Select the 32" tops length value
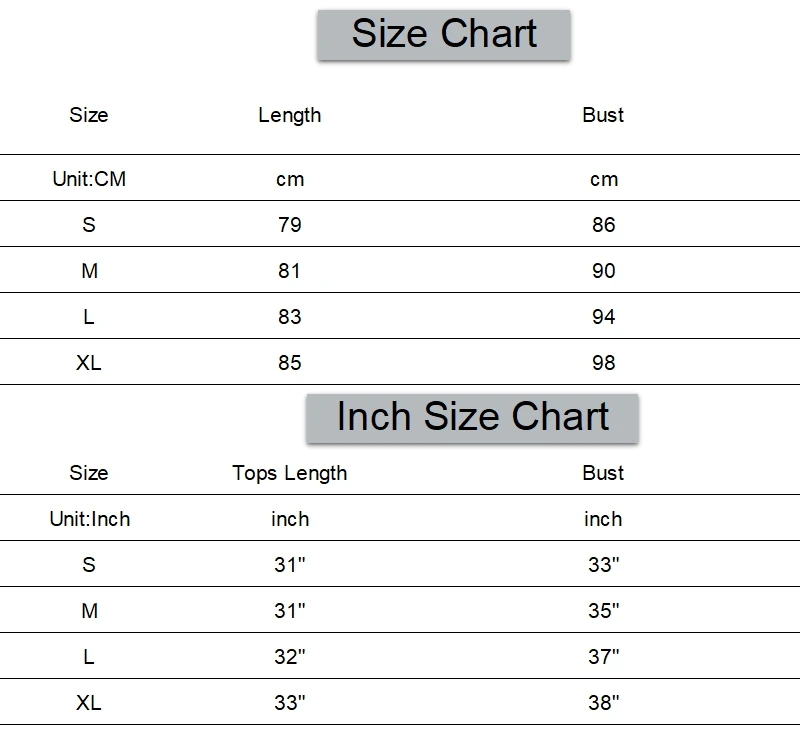 tap(289, 657)
